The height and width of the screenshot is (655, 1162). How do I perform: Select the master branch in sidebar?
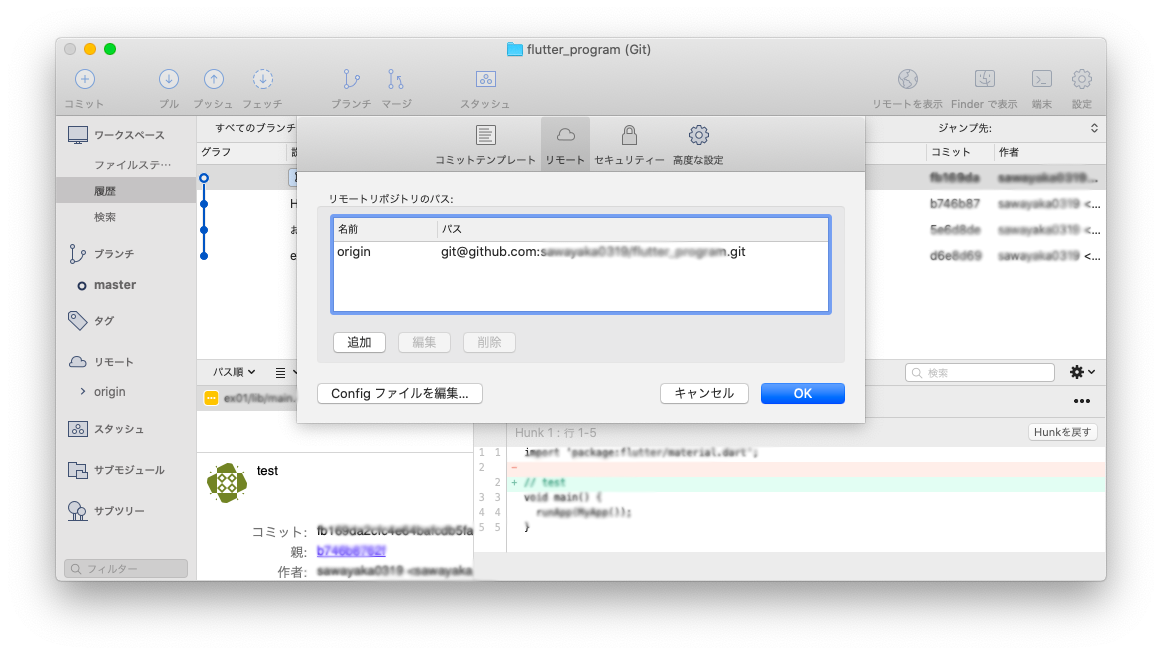(115, 285)
